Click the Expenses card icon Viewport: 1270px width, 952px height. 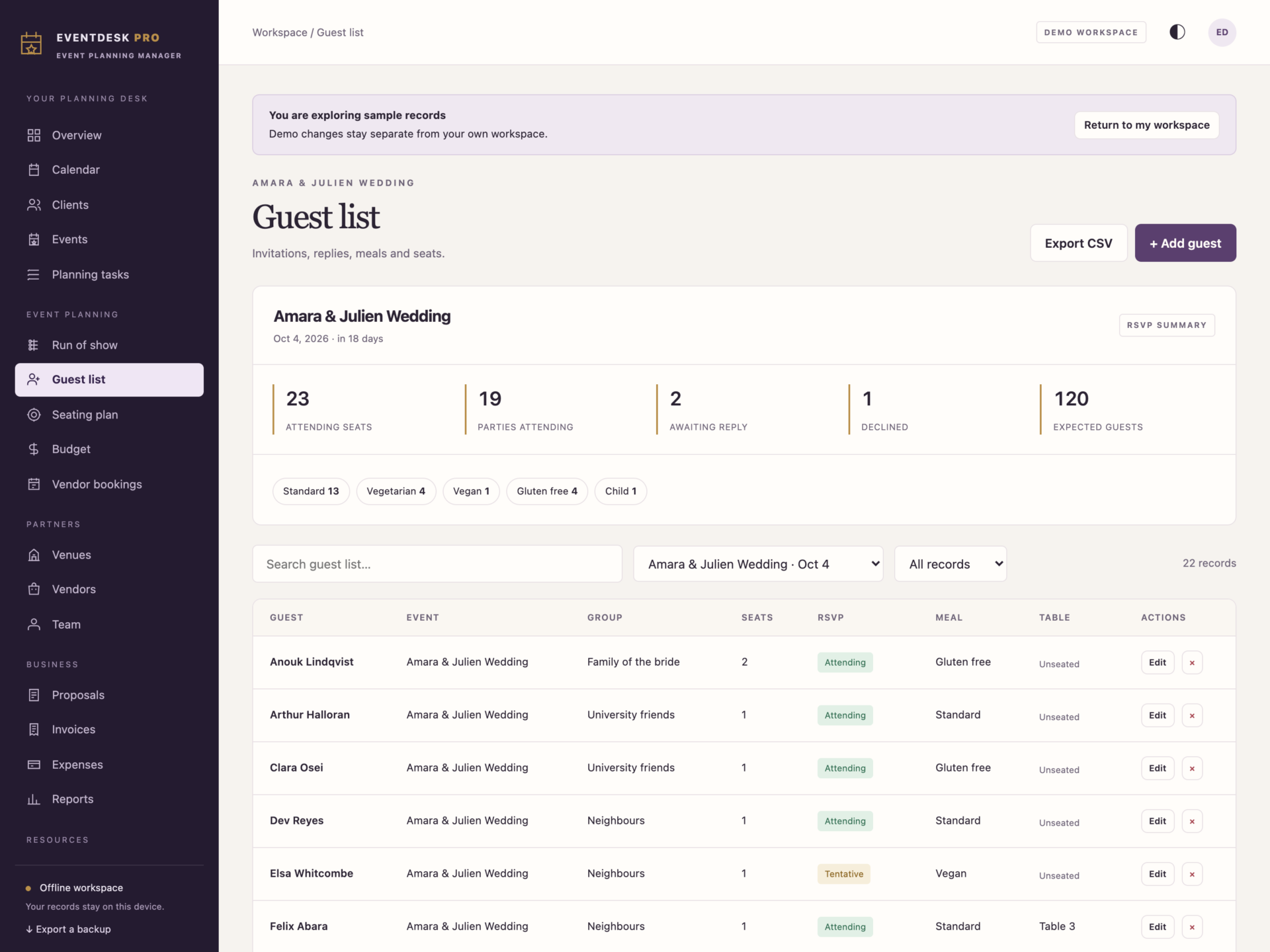(34, 765)
